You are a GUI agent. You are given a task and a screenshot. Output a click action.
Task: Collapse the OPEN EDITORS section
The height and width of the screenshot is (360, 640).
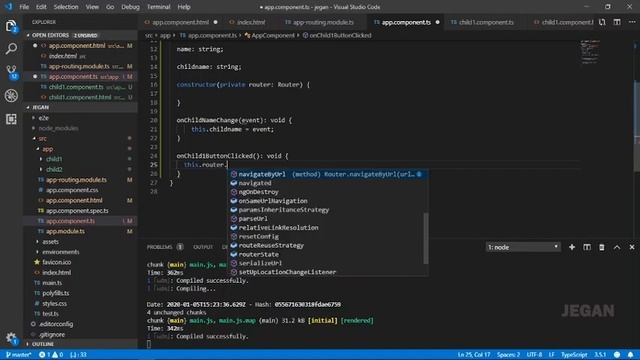[81, 35]
